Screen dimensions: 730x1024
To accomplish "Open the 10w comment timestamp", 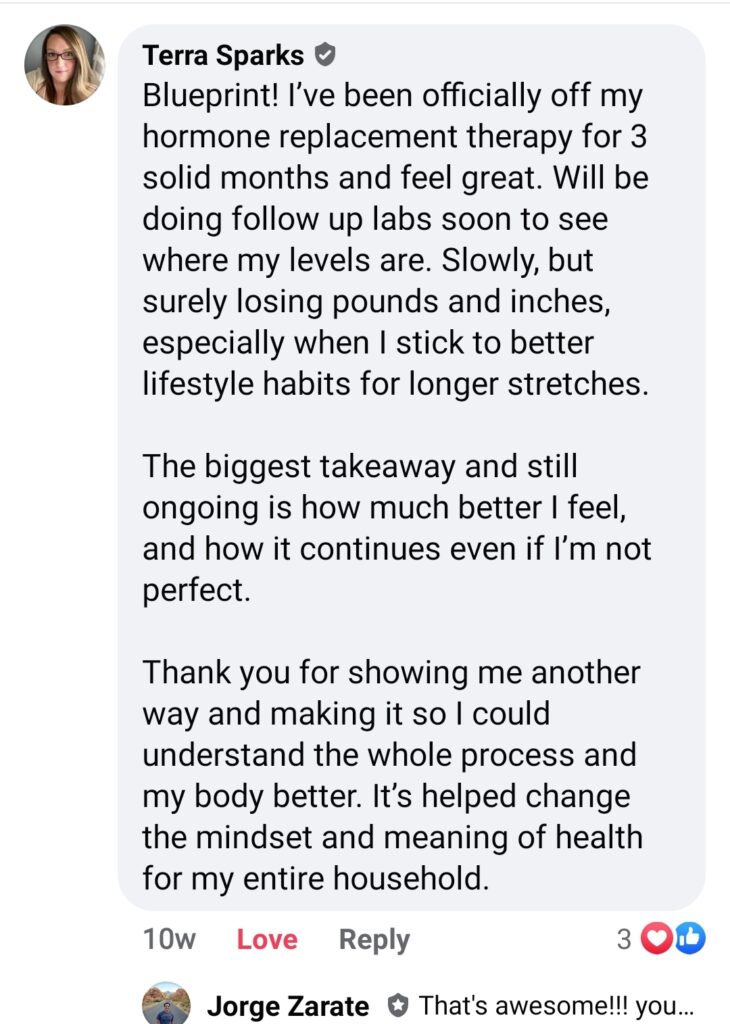I will (169, 939).
